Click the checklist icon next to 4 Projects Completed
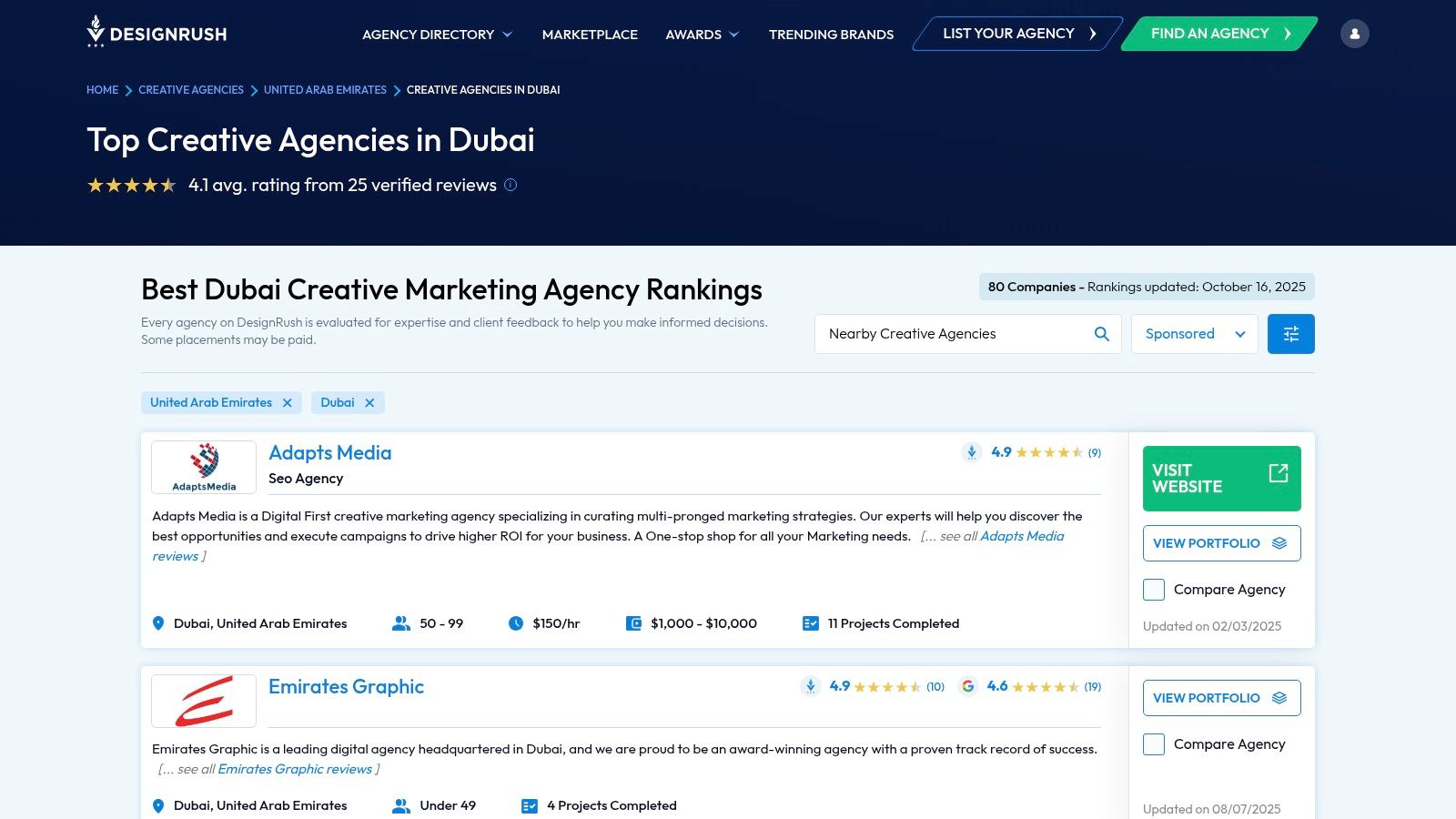This screenshot has width=1456, height=819. [529, 805]
